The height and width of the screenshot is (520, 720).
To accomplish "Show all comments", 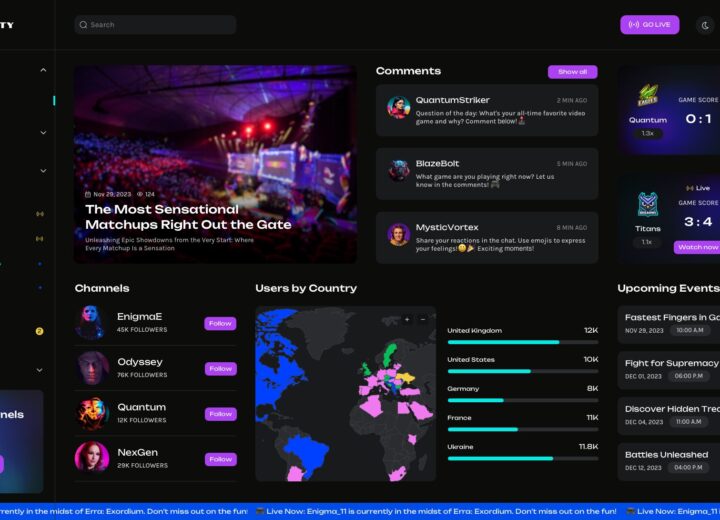I will click(x=573, y=72).
